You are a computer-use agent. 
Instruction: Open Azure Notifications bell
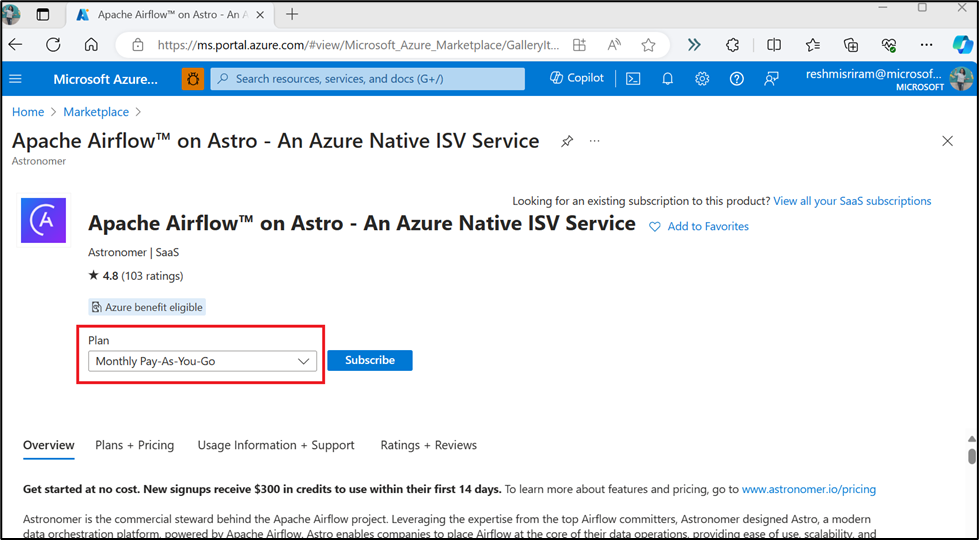667,79
